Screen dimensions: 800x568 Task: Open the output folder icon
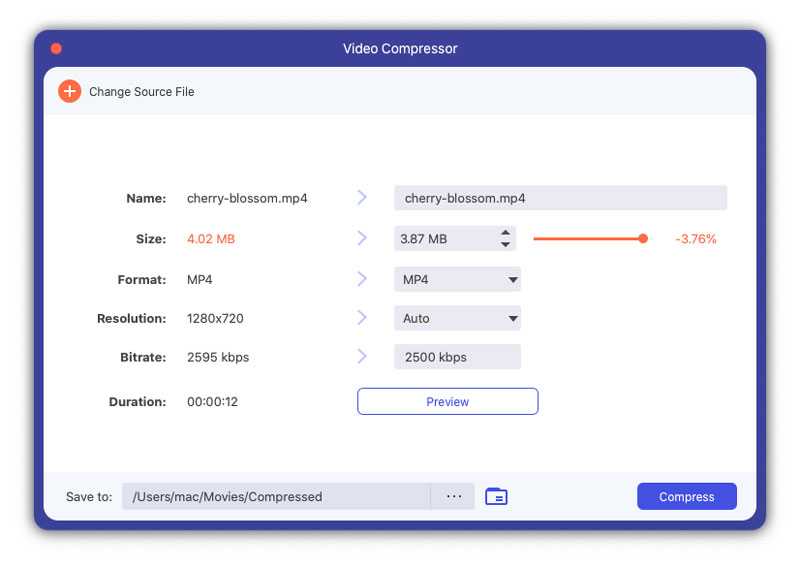[x=496, y=497]
